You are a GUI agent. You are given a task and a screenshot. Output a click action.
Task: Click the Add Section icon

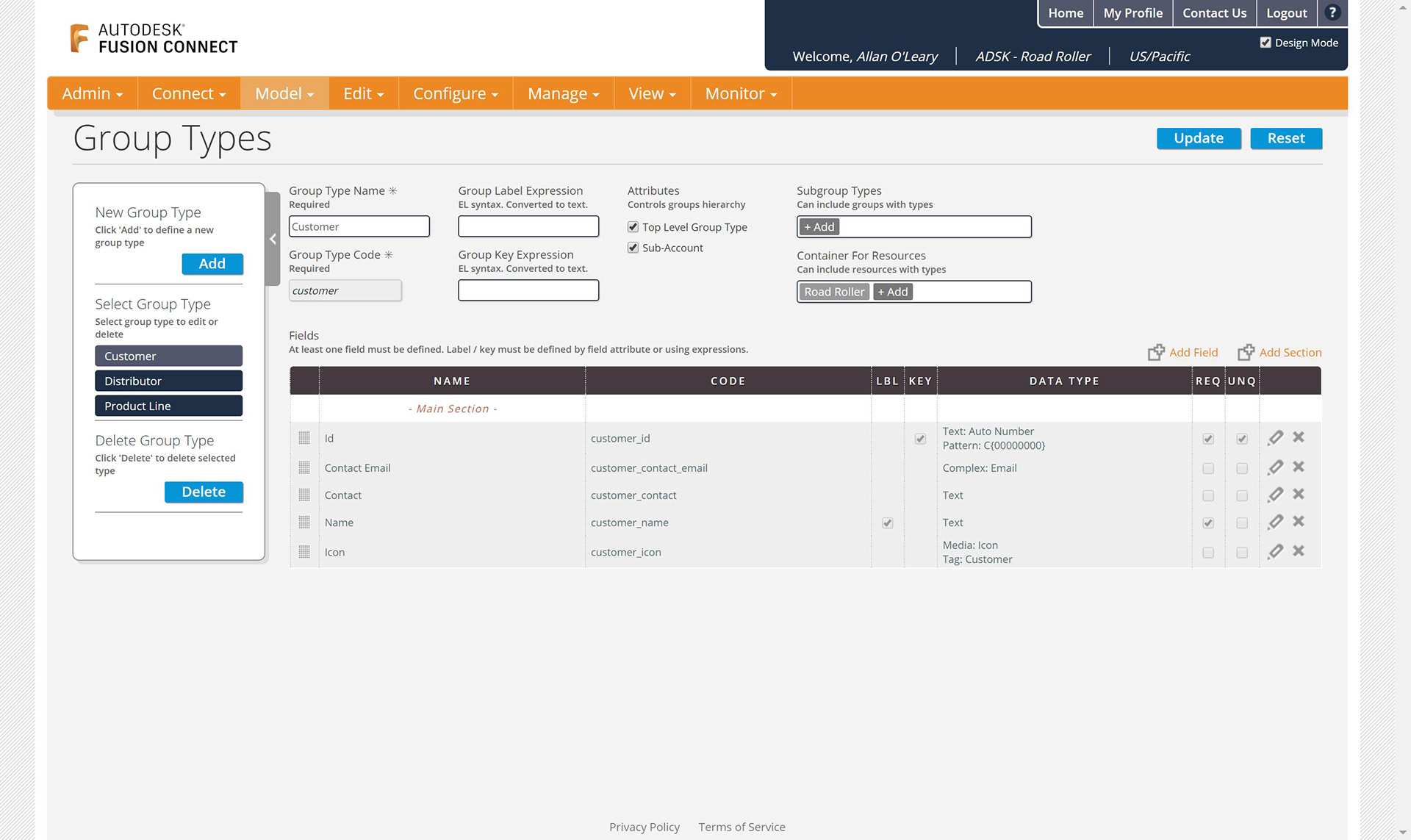point(1246,353)
